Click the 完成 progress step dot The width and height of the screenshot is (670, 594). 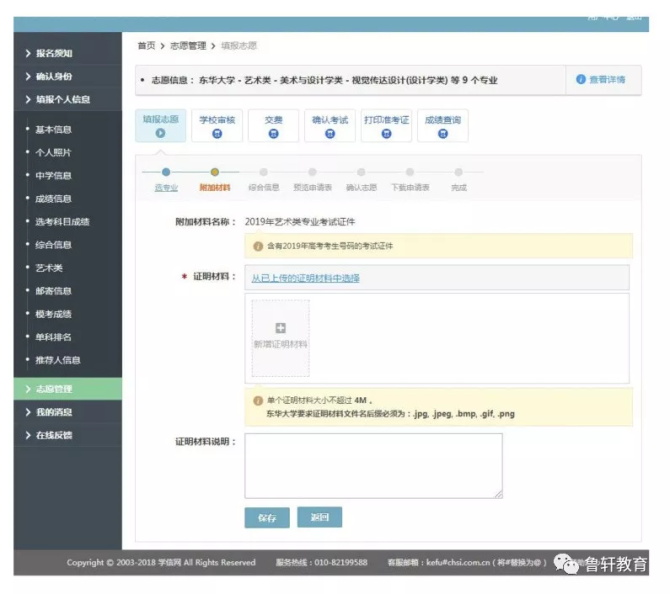coord(458,172)
